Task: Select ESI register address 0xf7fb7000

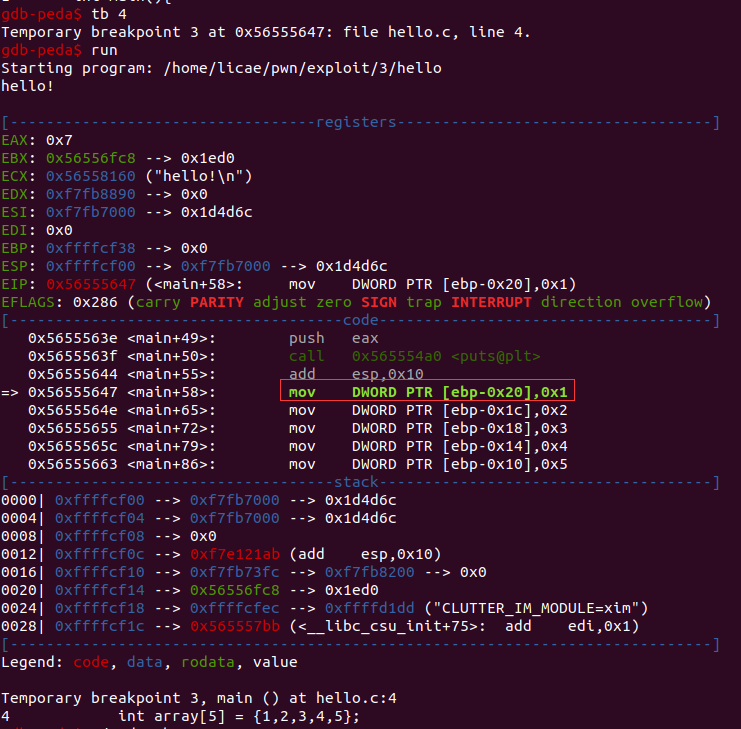Action: point(91,212)
